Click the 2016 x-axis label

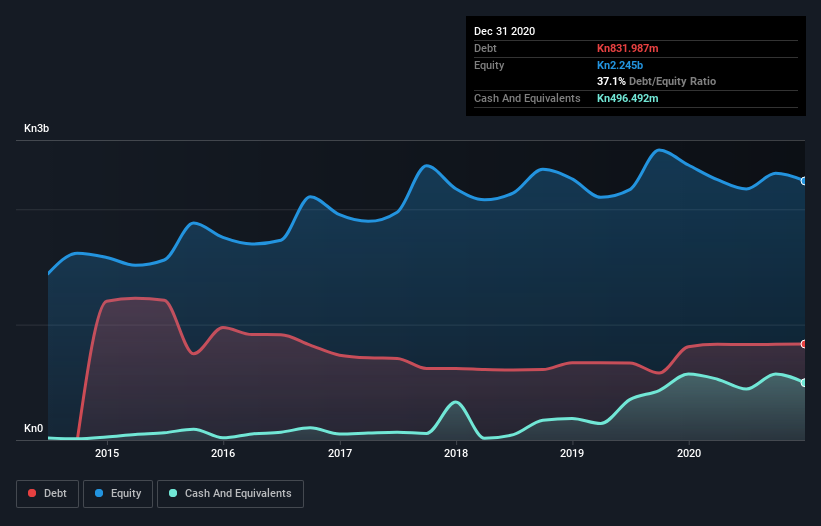point(223,453)
